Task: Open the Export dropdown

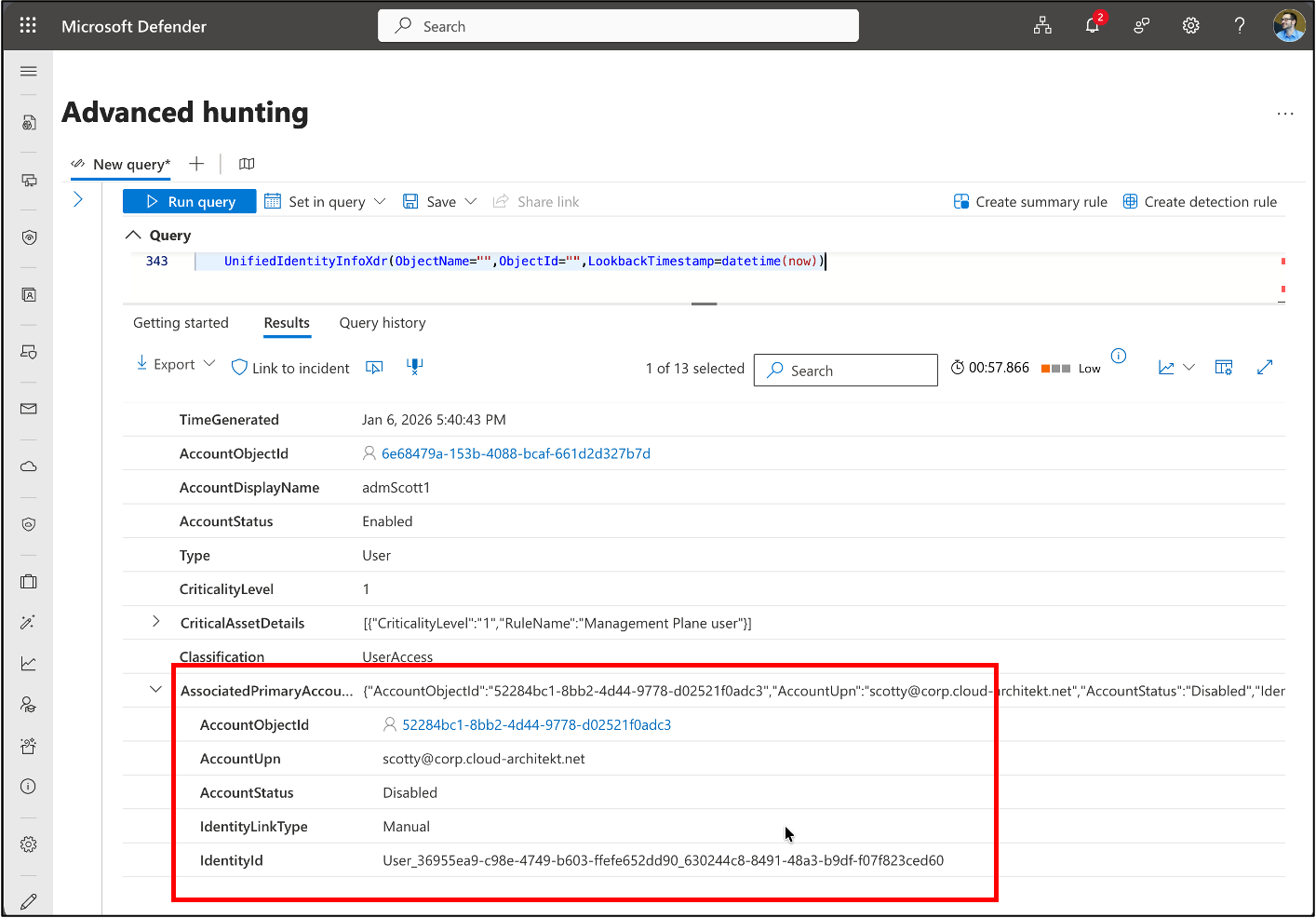Action: [175, 364]
